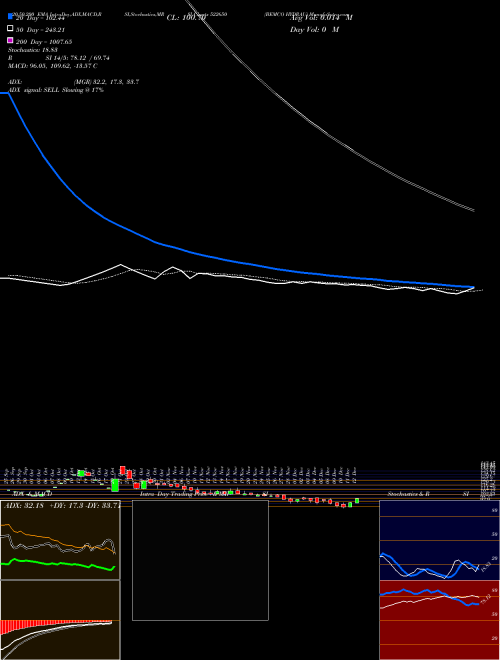Click the Avg Vol: 0.014 M label
This screenshot has width=500, height=660.
(x=321, y=17)
